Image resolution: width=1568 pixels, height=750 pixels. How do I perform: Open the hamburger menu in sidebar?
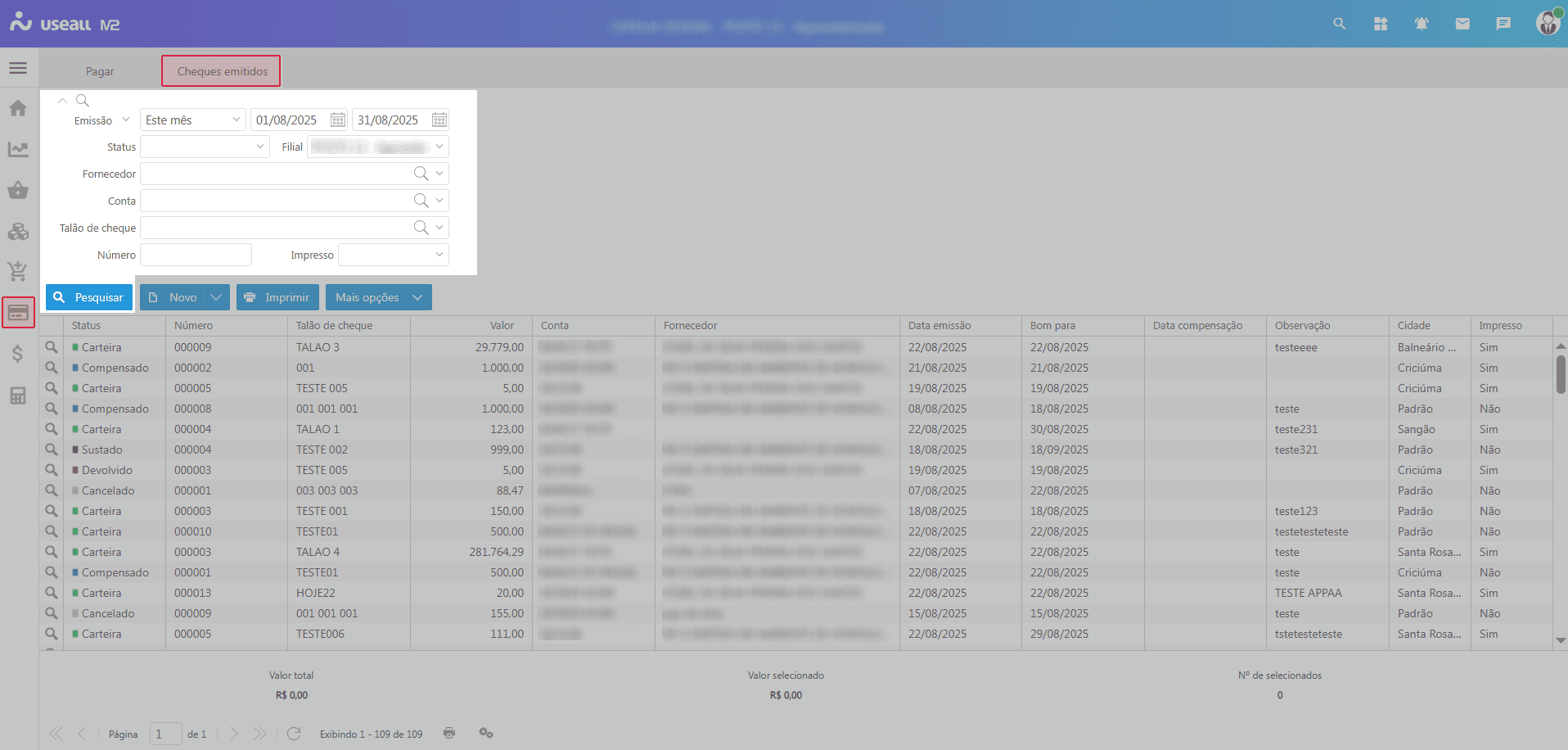[18, 68]
